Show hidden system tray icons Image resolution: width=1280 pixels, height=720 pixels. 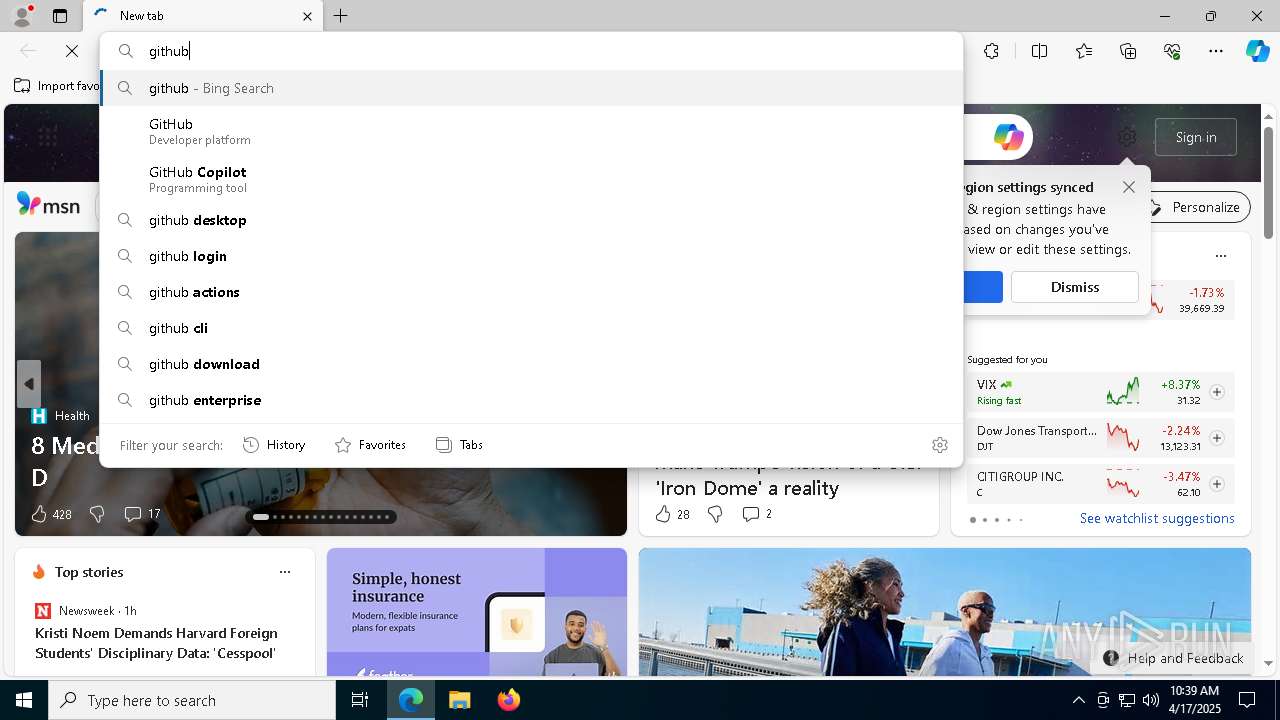click(1078, 700)
